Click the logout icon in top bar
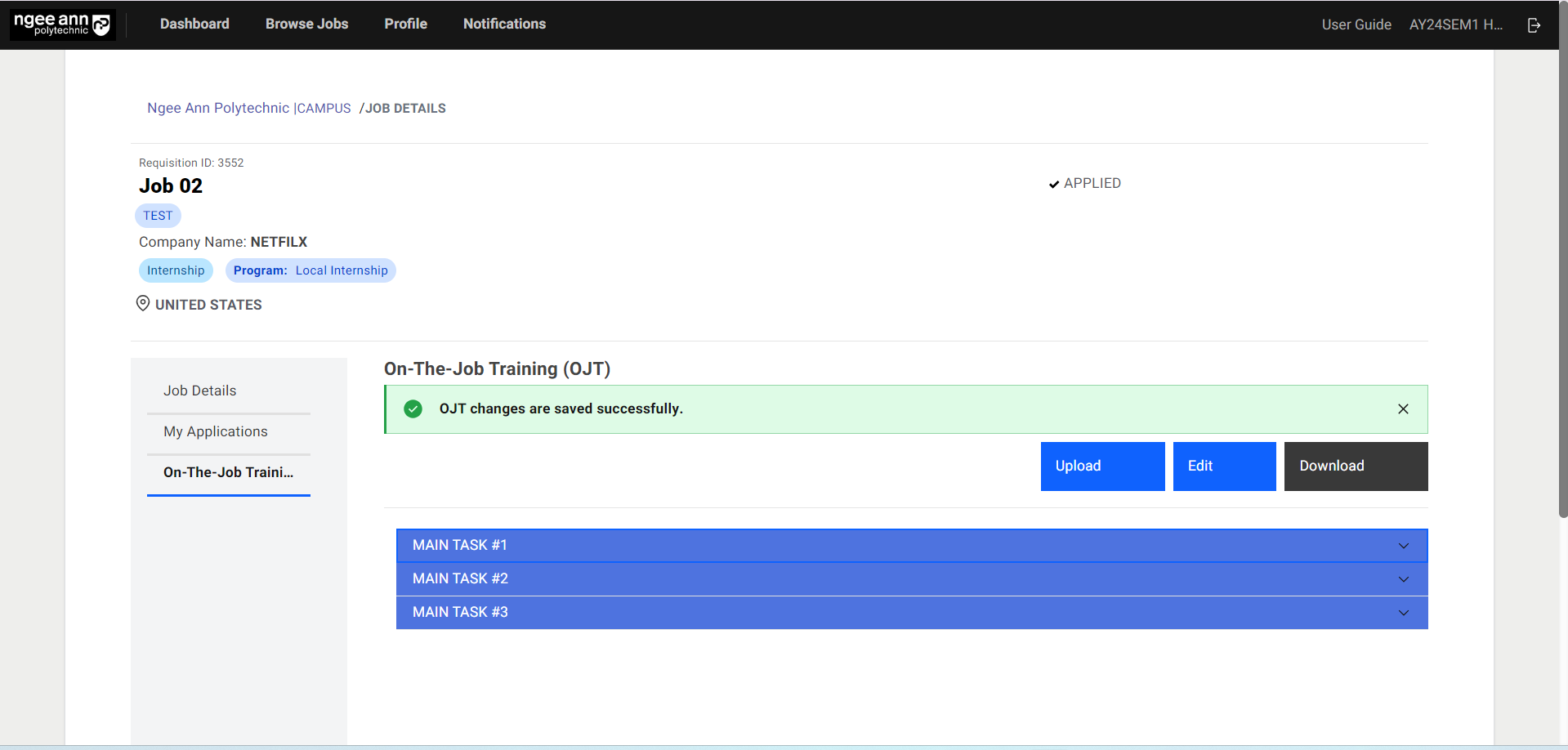Screen dimensions: 1568x750 pyautogui.click(x=1534, y=25)
